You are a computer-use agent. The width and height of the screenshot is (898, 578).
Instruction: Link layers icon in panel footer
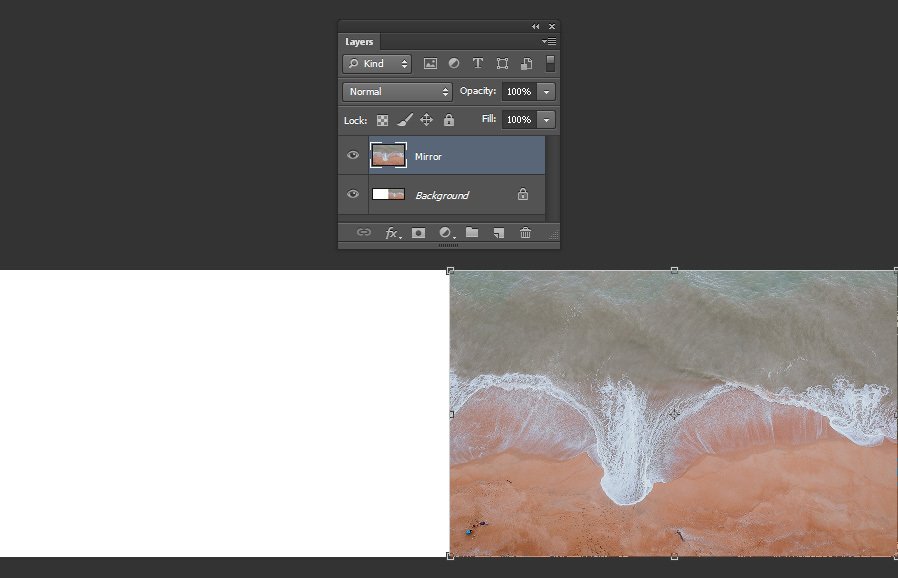364,232
